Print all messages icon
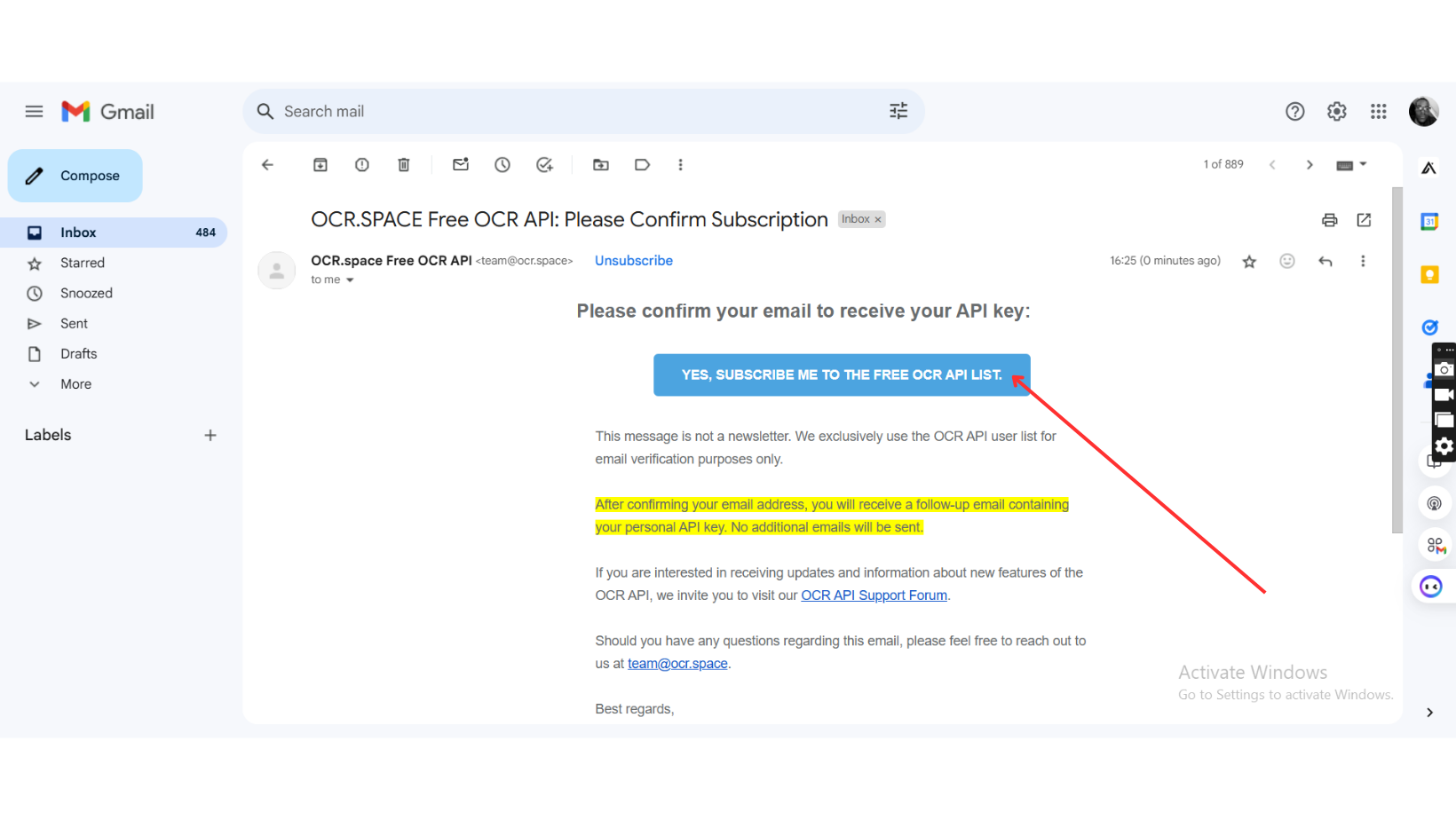 click(1329, 220)
